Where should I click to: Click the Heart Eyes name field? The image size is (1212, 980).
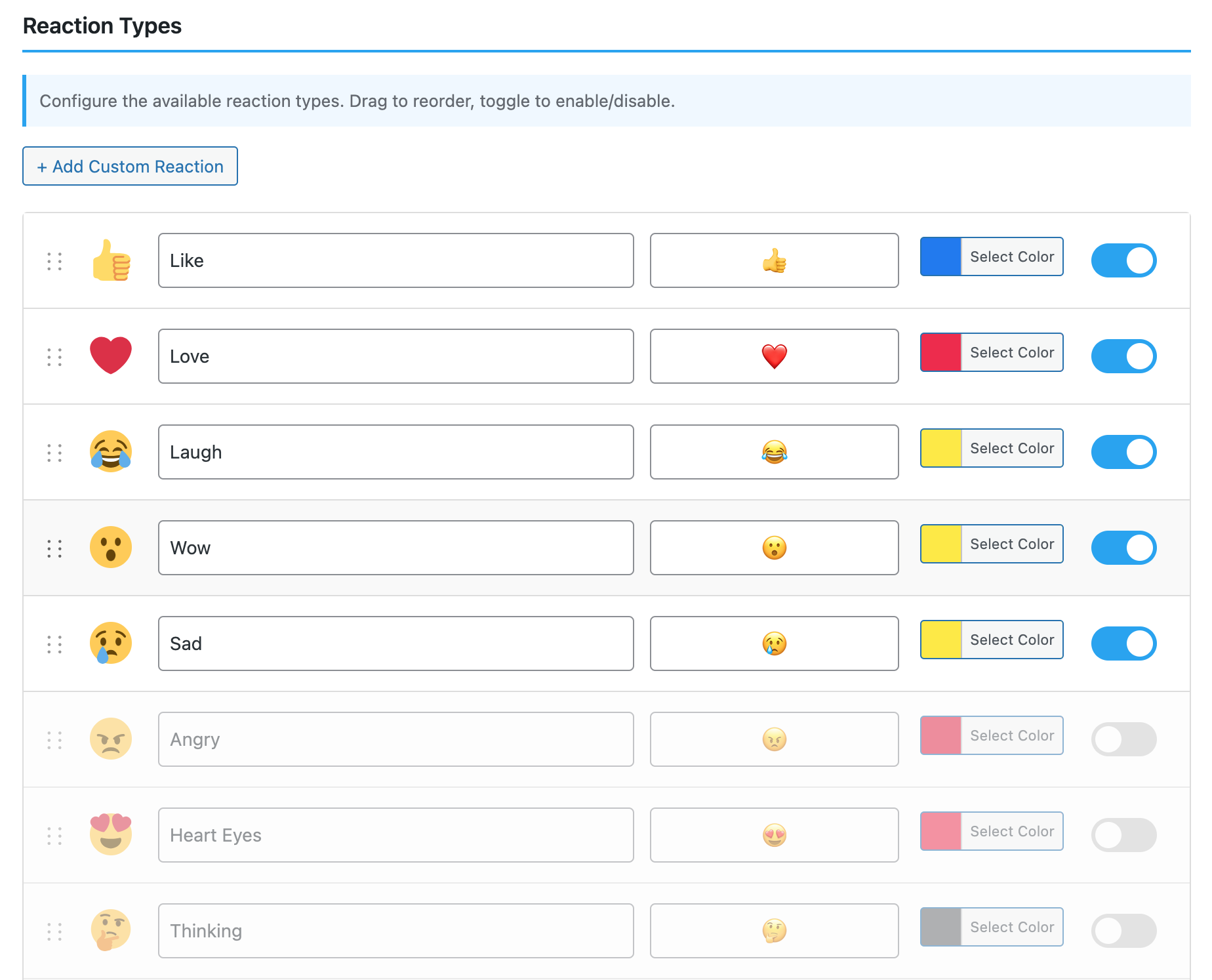point(395,835)
